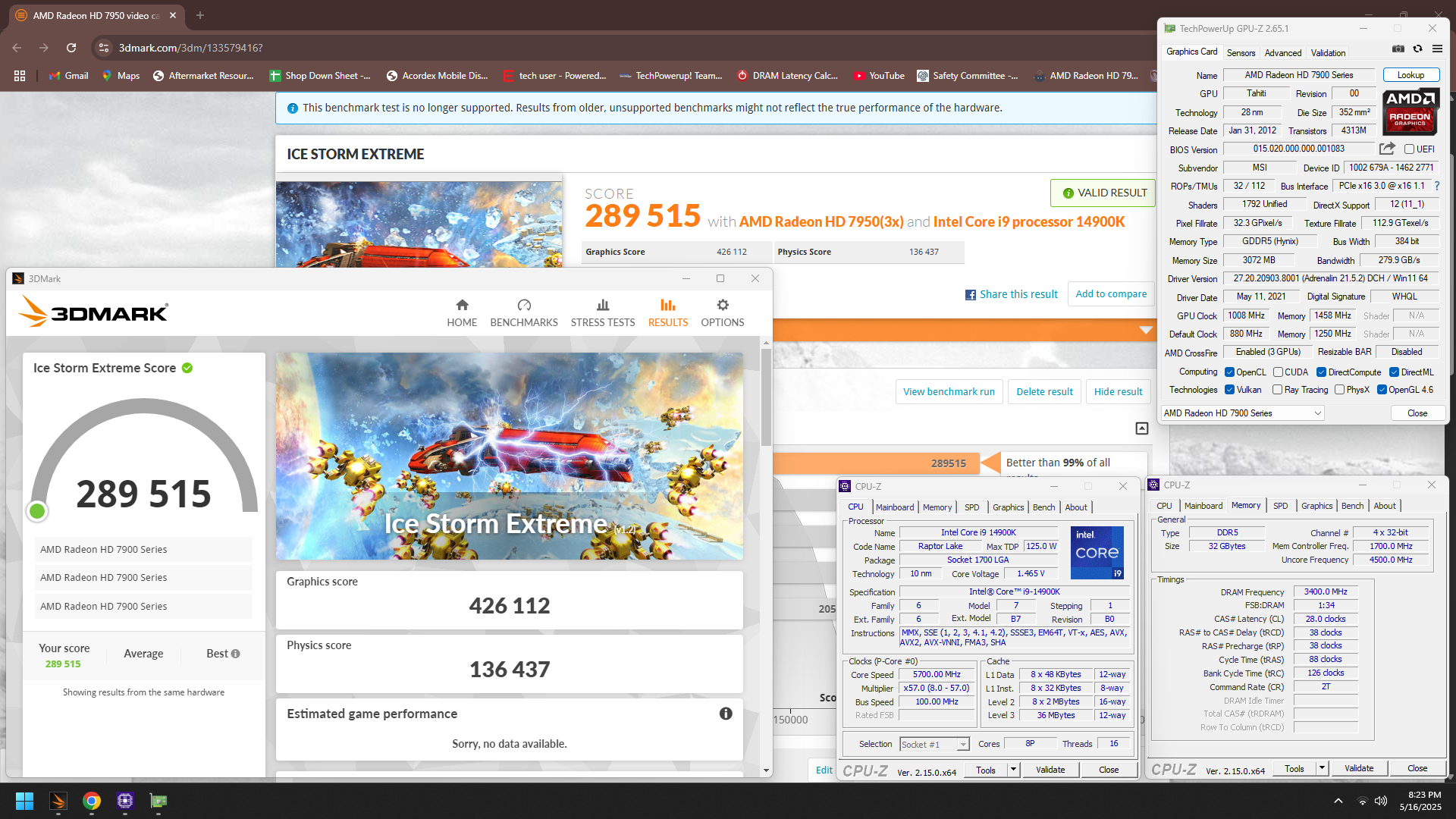Click the Windows Start button

[24, 801]
